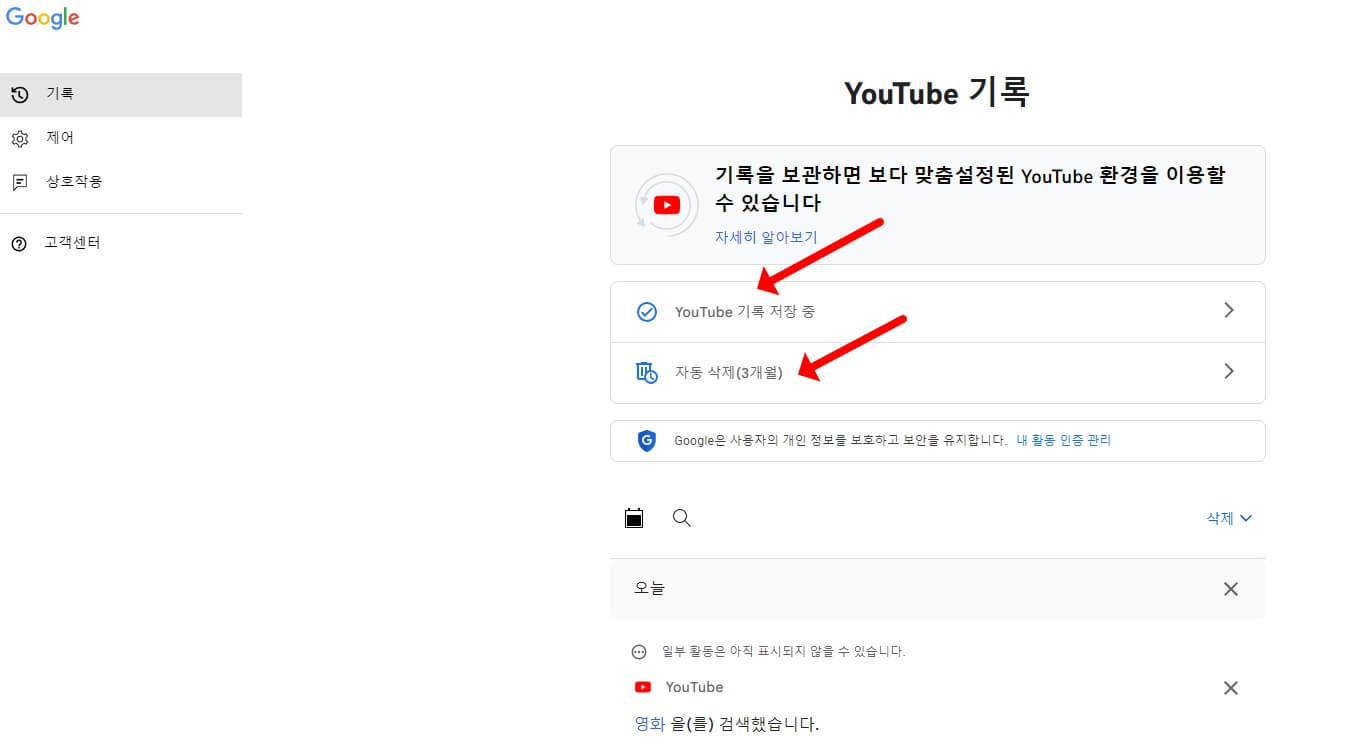This screenshot has width=1372, height=751.
Task: Open YouTube 기록 저장 중 setting
Action: point(937,312)
